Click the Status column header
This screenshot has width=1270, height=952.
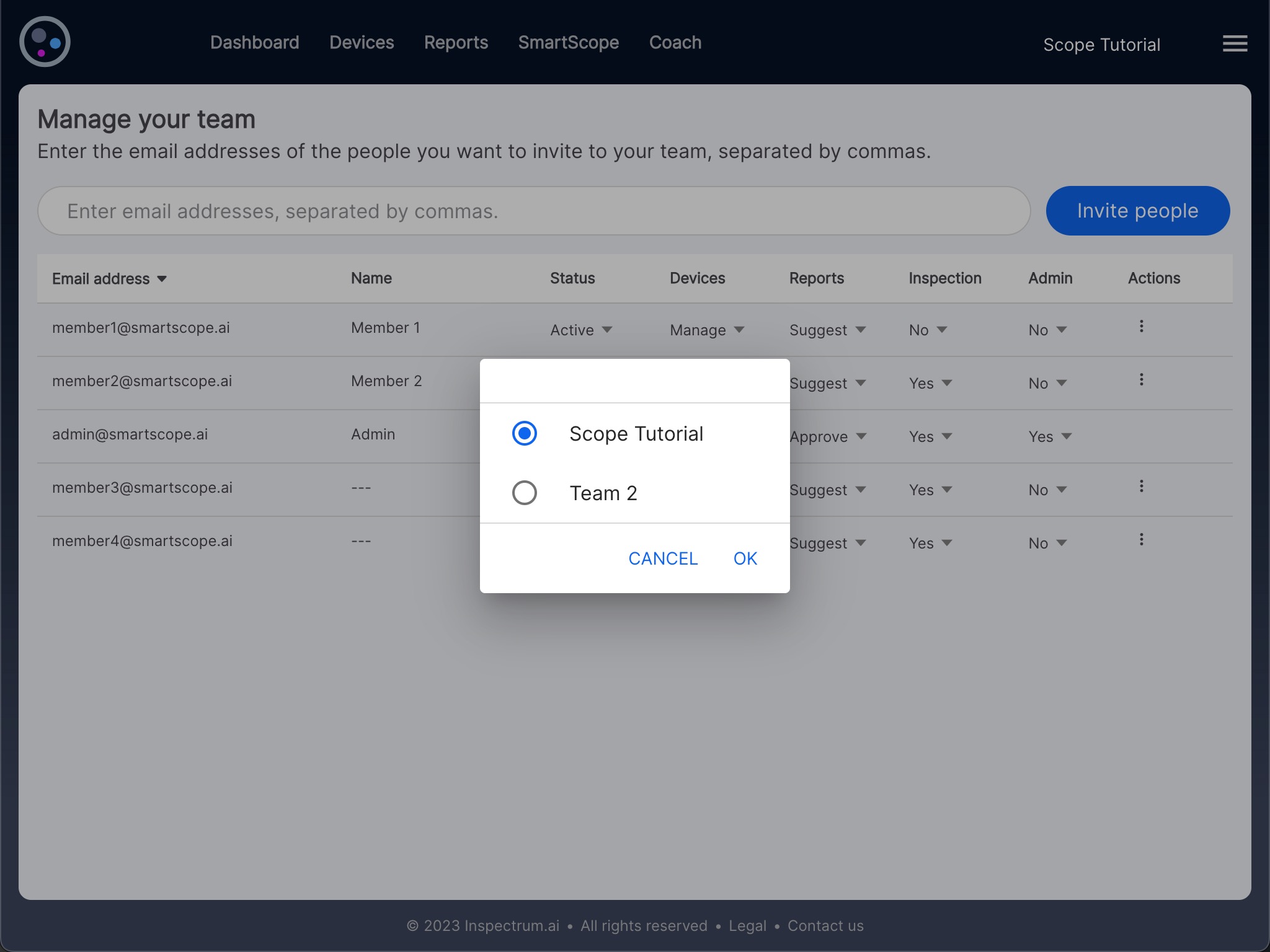coord(572,278)
